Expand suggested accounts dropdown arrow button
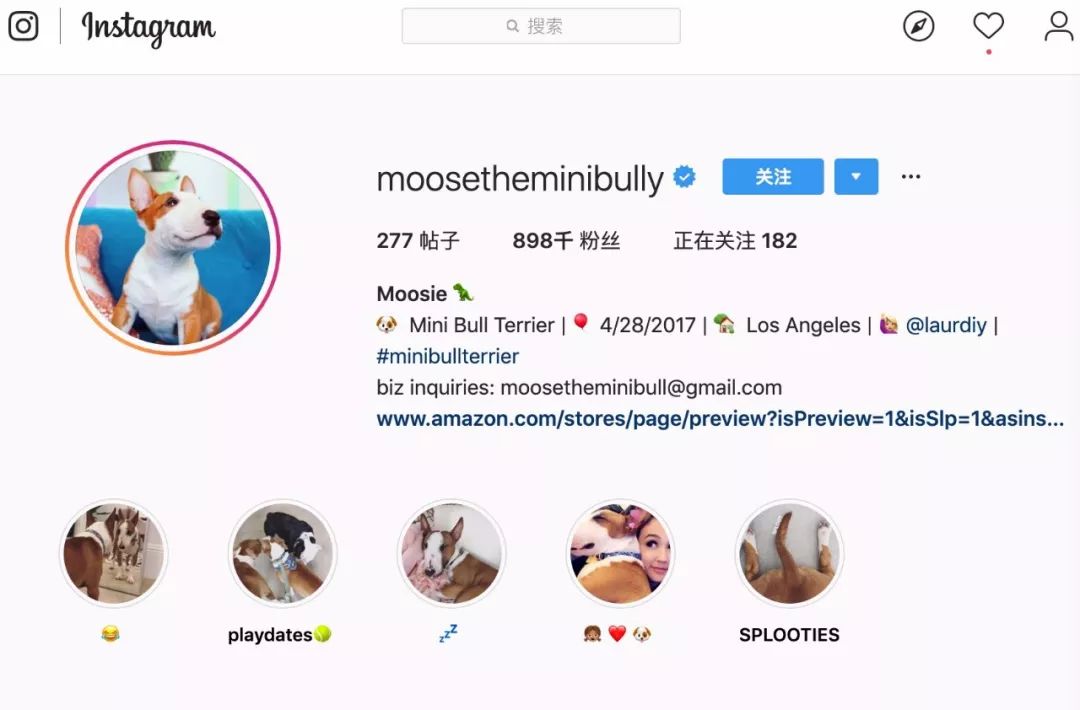 tap(856, 176)
